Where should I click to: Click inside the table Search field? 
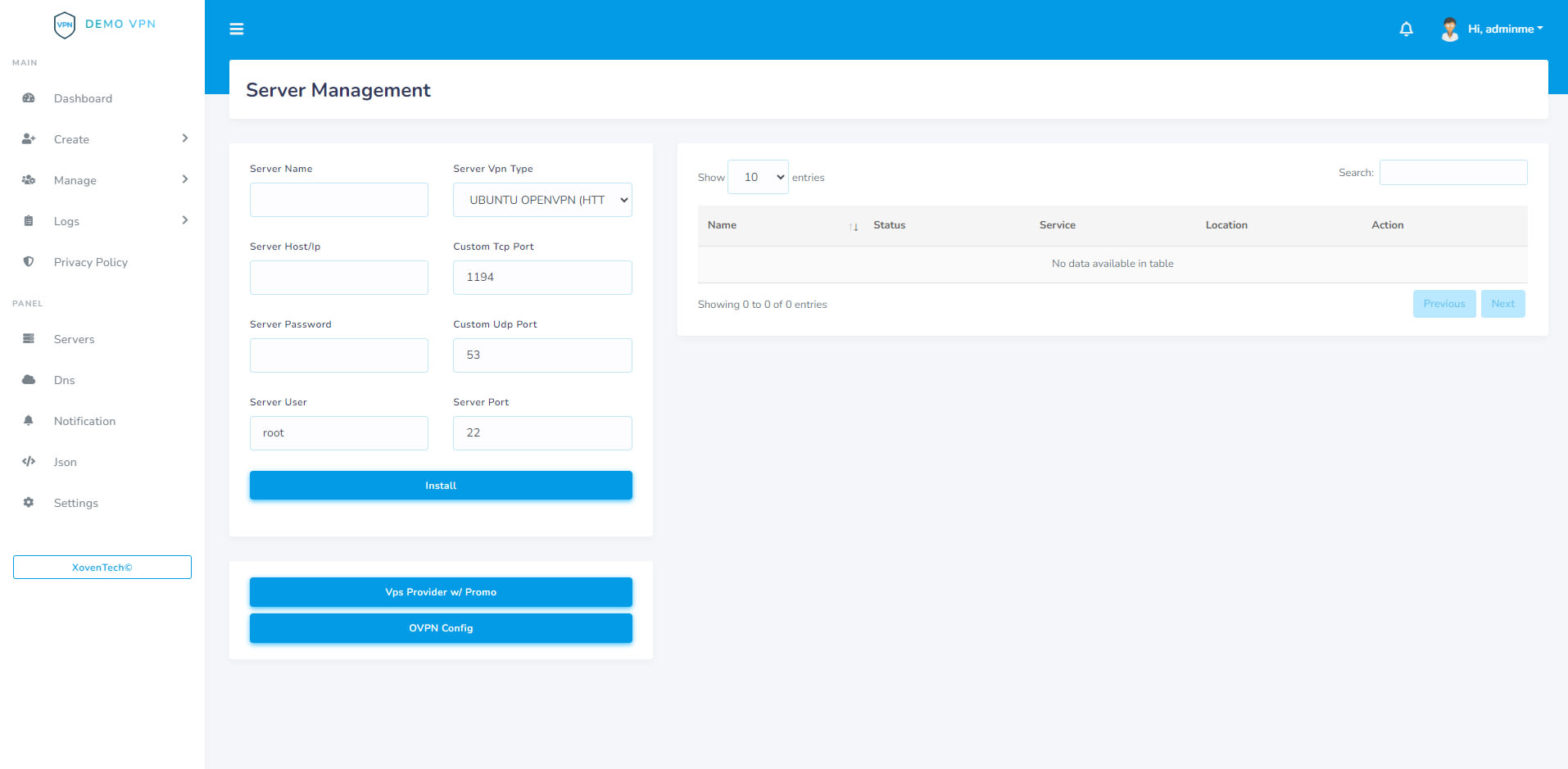click(1452, 172)
